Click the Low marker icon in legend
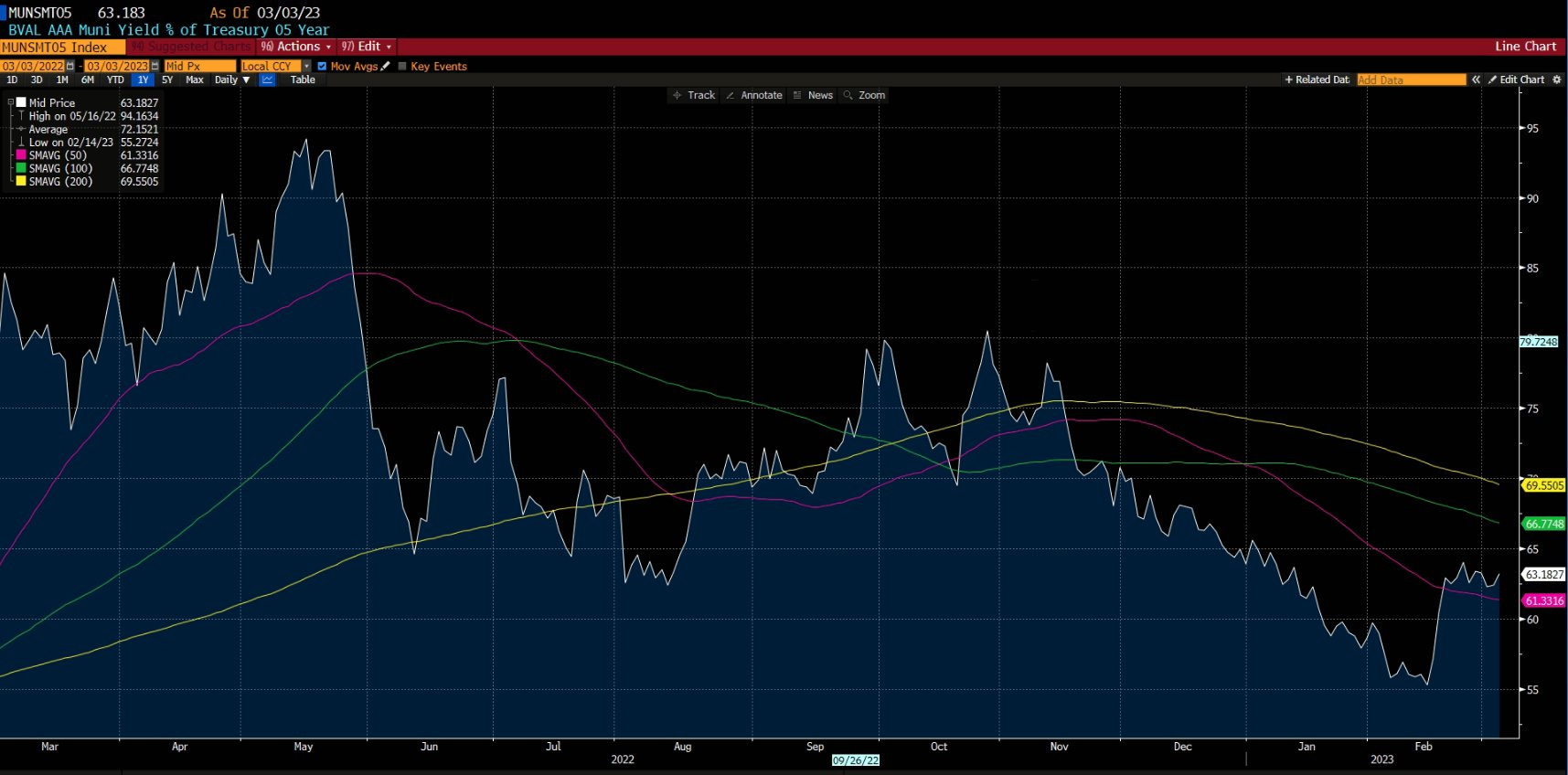1568x775 pixels. (x=21, y=143)
